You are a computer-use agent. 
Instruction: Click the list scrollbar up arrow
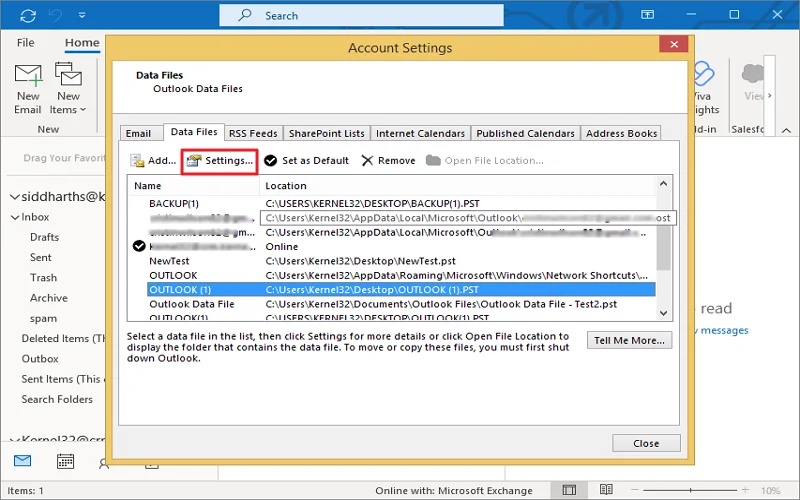coord(663,184)
